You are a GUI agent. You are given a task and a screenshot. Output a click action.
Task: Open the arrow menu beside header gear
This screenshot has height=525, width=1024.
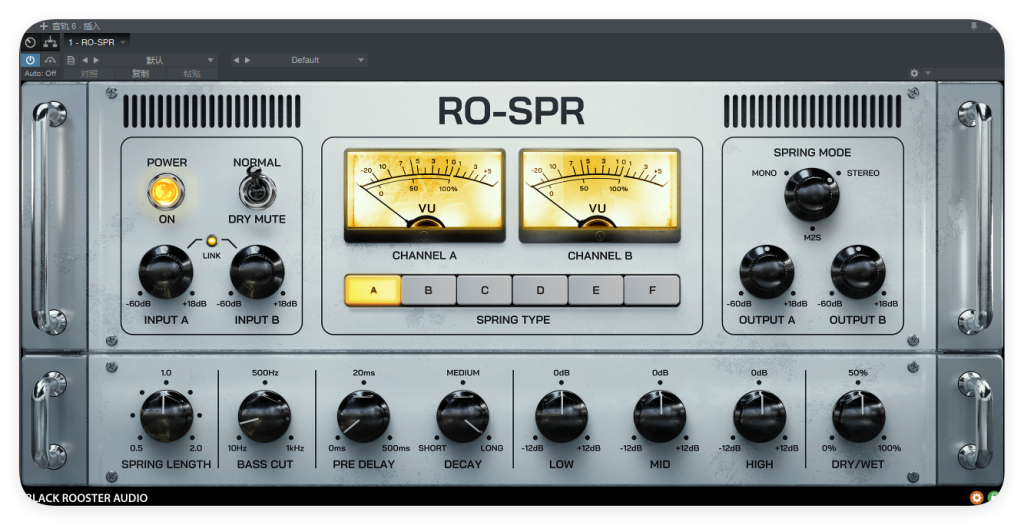tap(927, 73)
